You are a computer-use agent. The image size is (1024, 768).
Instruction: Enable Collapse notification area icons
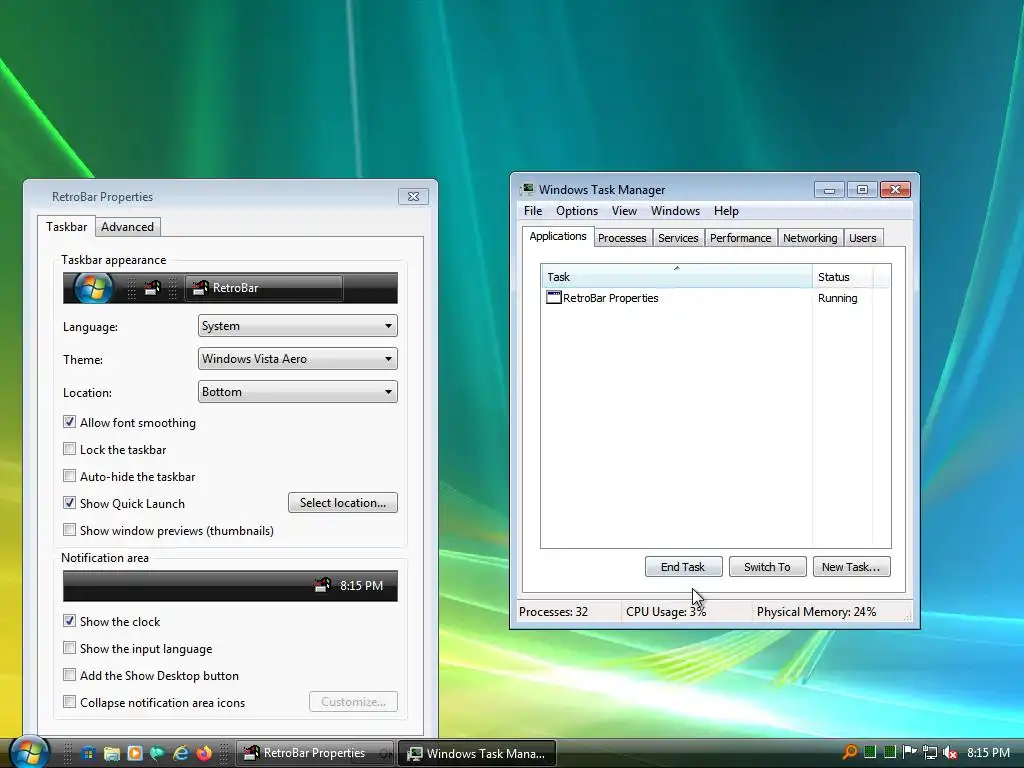click(69, 702)
